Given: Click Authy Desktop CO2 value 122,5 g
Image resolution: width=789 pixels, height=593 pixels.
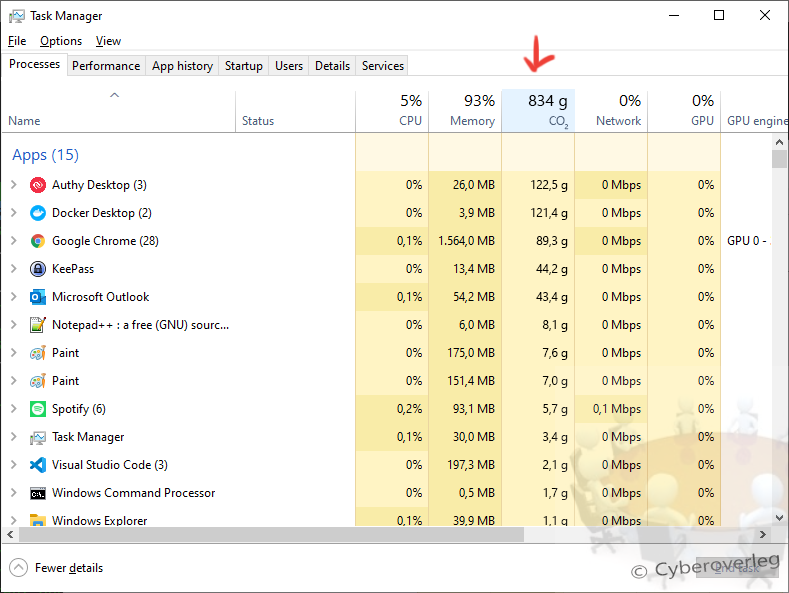Looking at the screenshot, I should pyautogui.click(x=548, y=185).
